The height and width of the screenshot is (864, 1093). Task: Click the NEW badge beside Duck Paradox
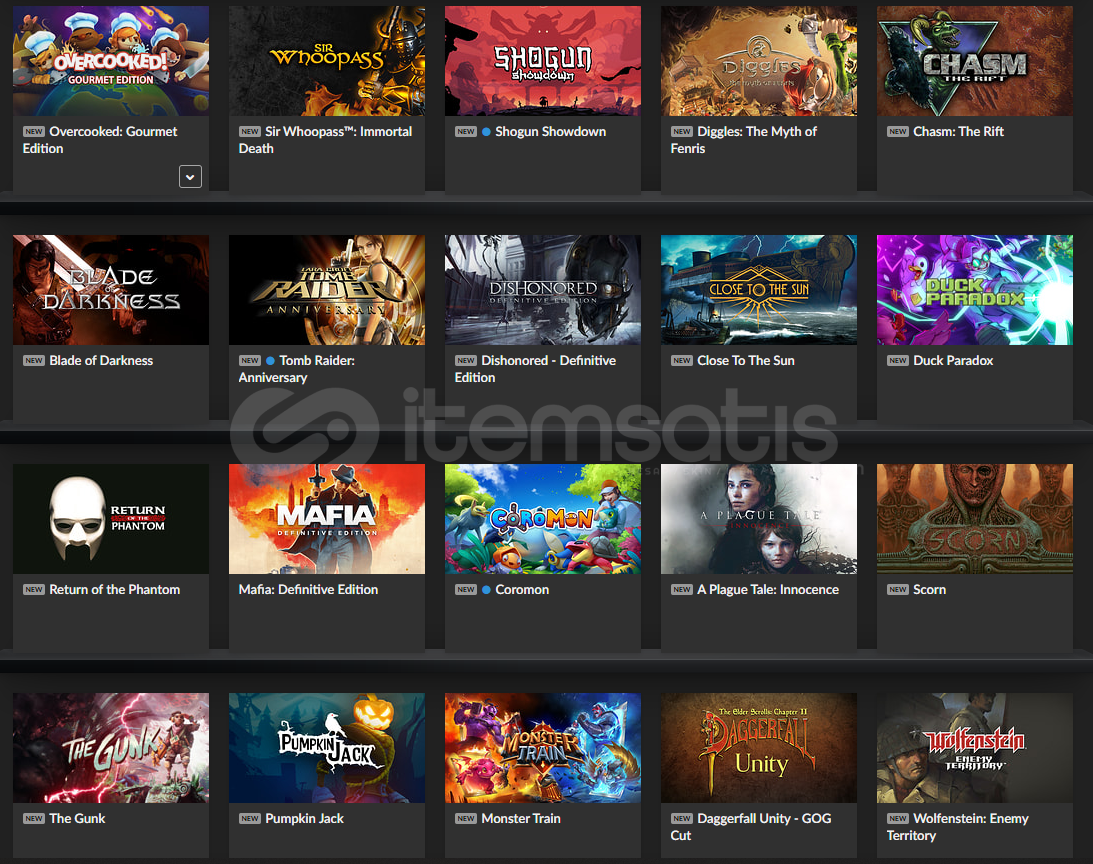[898, 361]
